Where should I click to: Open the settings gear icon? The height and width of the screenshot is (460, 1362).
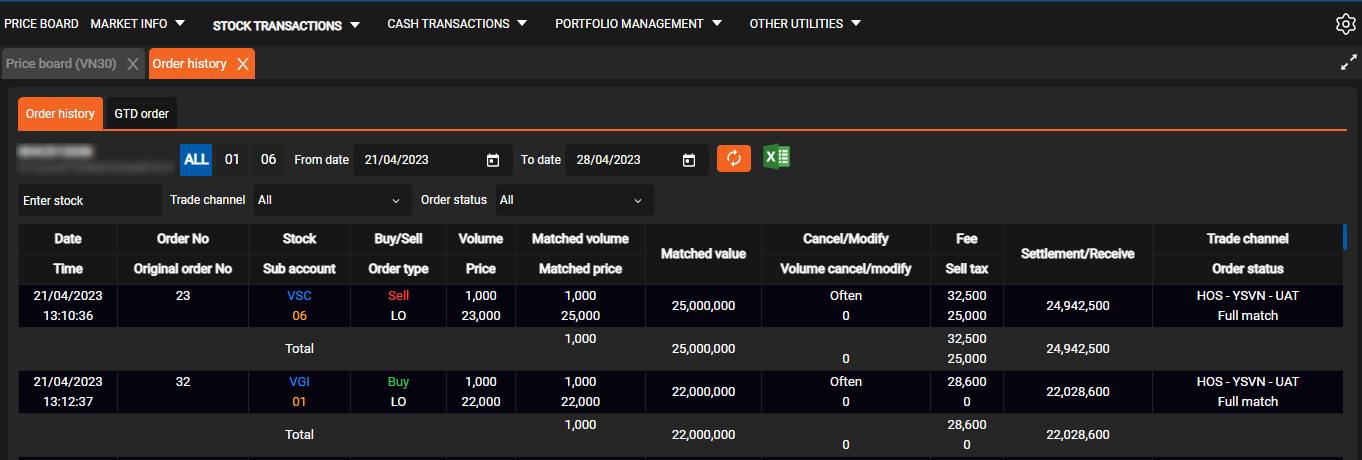(x=1345, y=24)
